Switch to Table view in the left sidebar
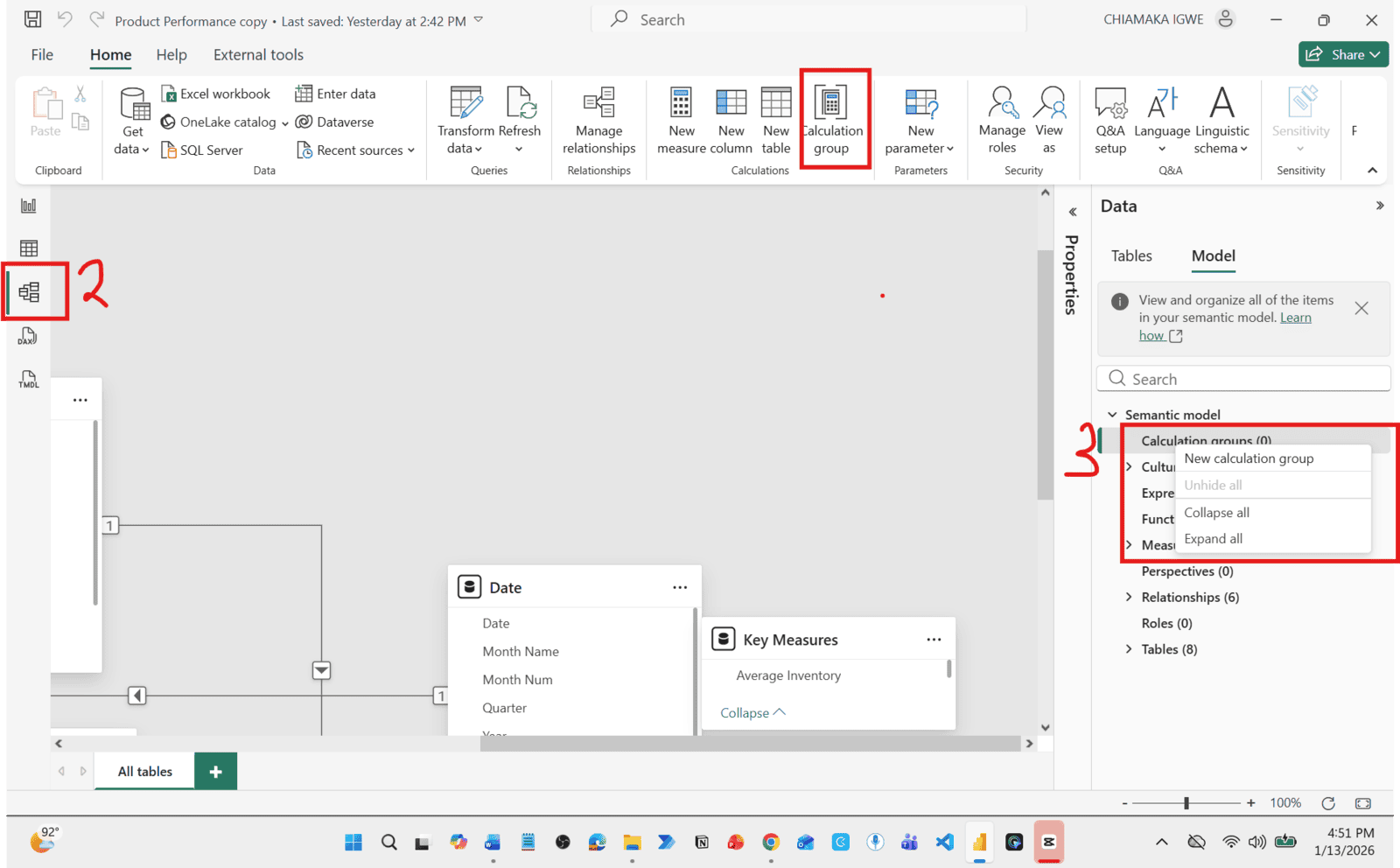The image size is (1400, 868). coord(29,248)
